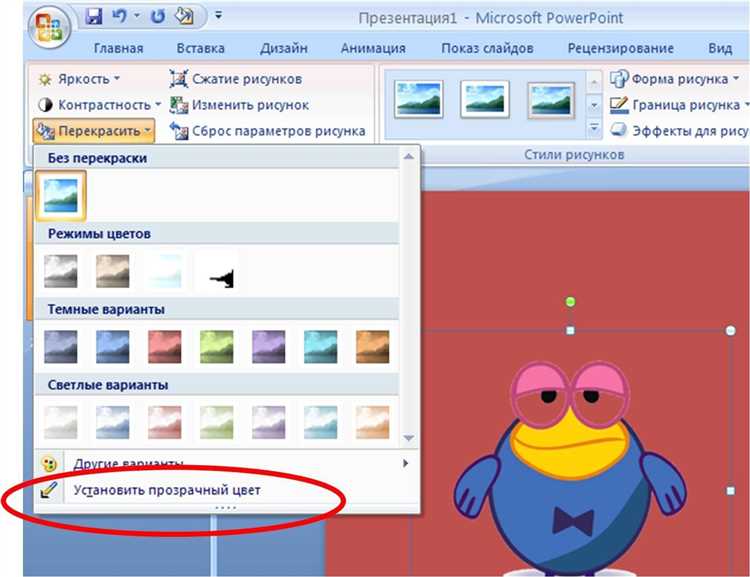The image size is (750, 577).
Task: Open the Контрастность contrast dropdown
Action: tap(99, 105)
